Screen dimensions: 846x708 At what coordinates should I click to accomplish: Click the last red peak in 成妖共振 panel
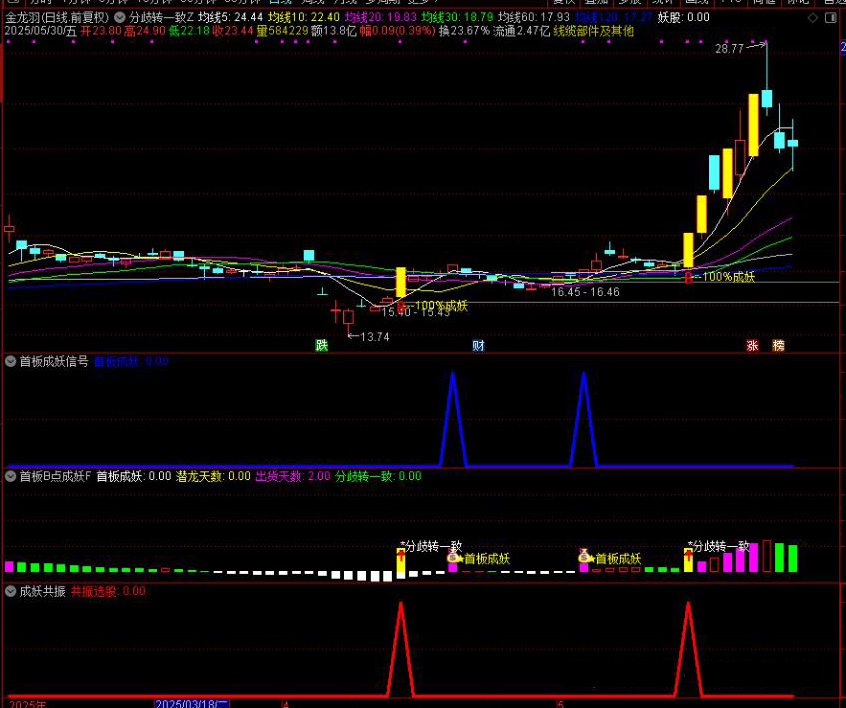688,603
